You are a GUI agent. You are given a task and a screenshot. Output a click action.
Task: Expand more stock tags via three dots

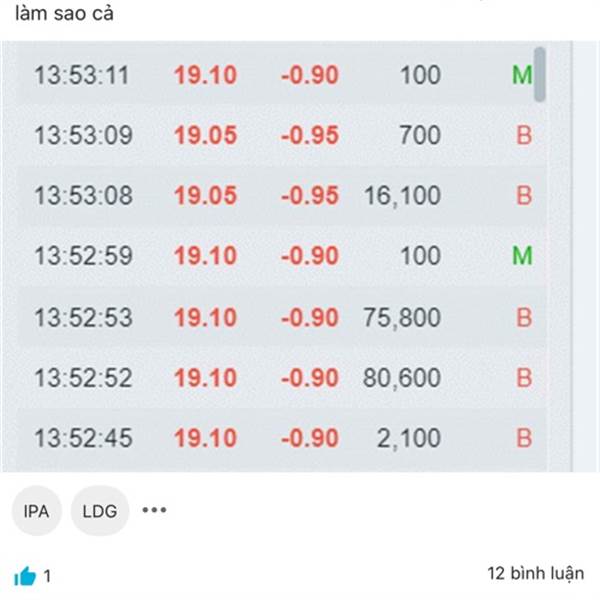pyautogui.click(x=154, y=510)
